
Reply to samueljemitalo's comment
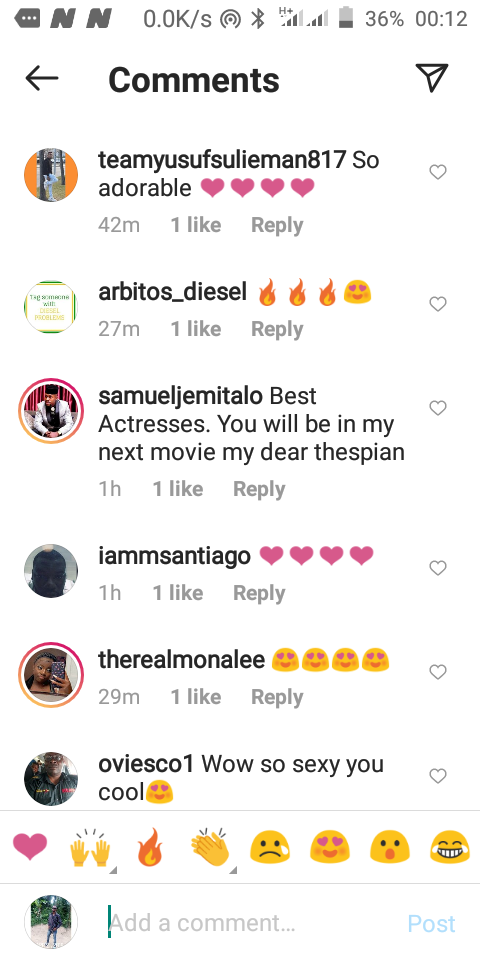click(x=259, y=489)
